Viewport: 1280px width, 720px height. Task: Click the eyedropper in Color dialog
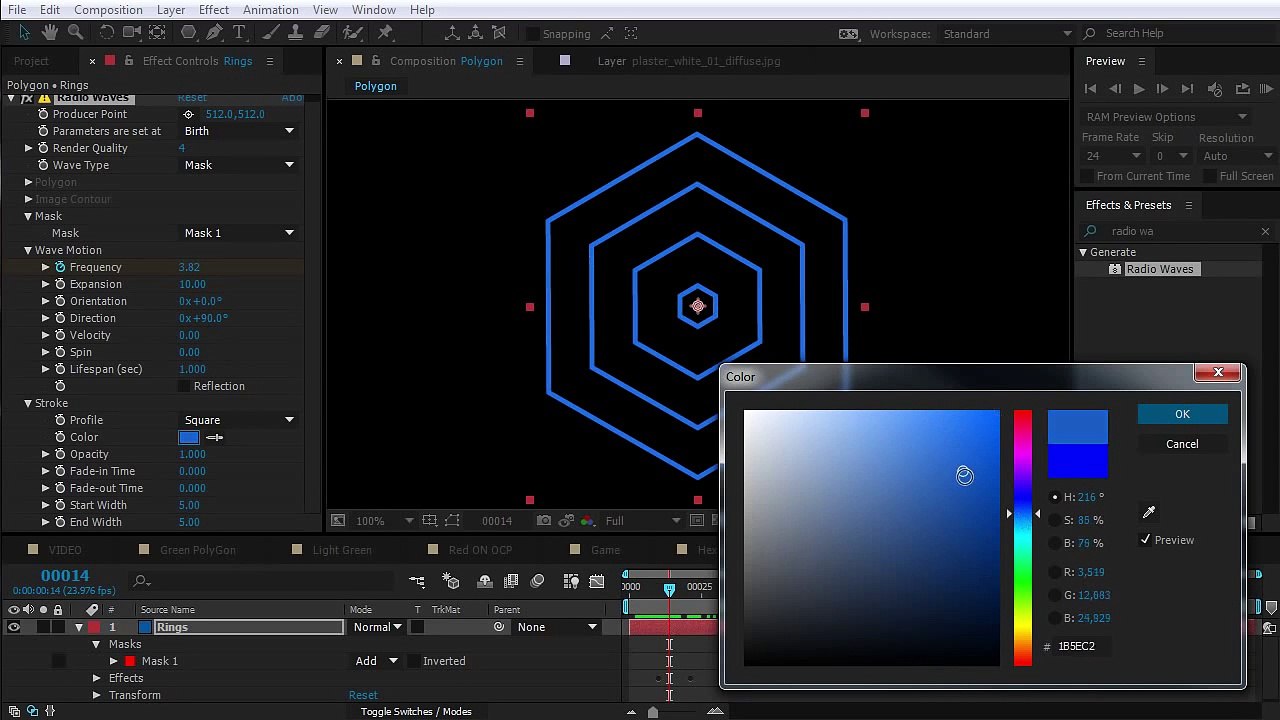[x=1149, y=513]
